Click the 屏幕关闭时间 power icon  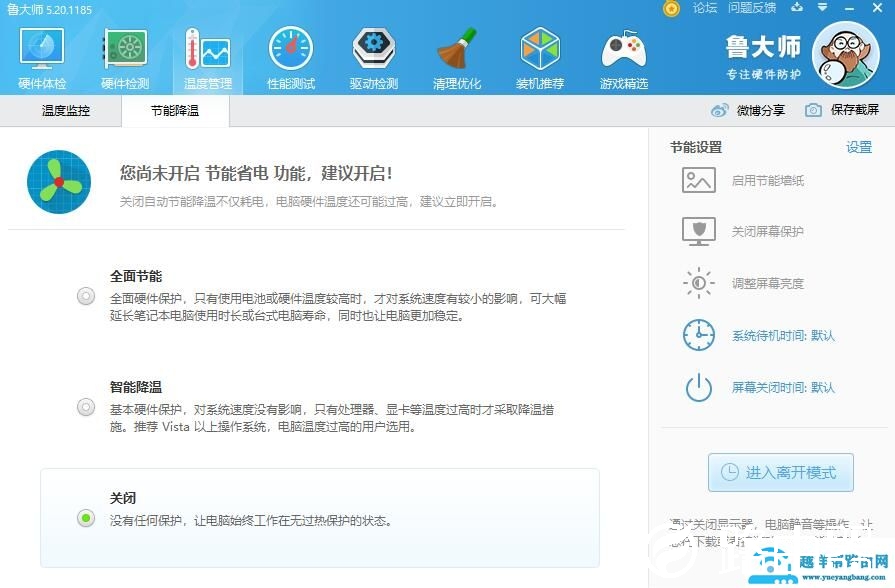pyautogui.click(x=699, y=388)
